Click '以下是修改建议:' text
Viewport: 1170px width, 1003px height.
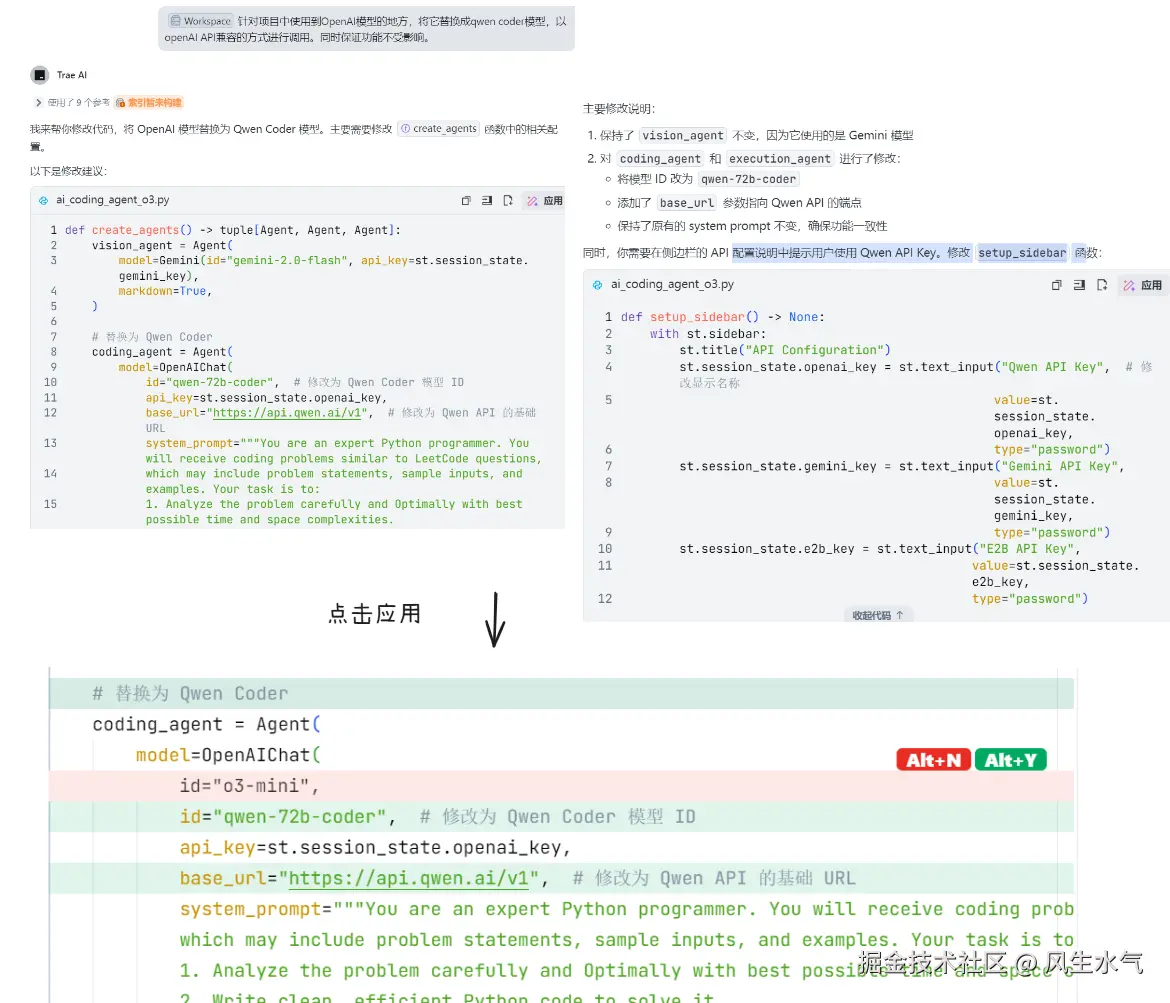coord(68,171)
